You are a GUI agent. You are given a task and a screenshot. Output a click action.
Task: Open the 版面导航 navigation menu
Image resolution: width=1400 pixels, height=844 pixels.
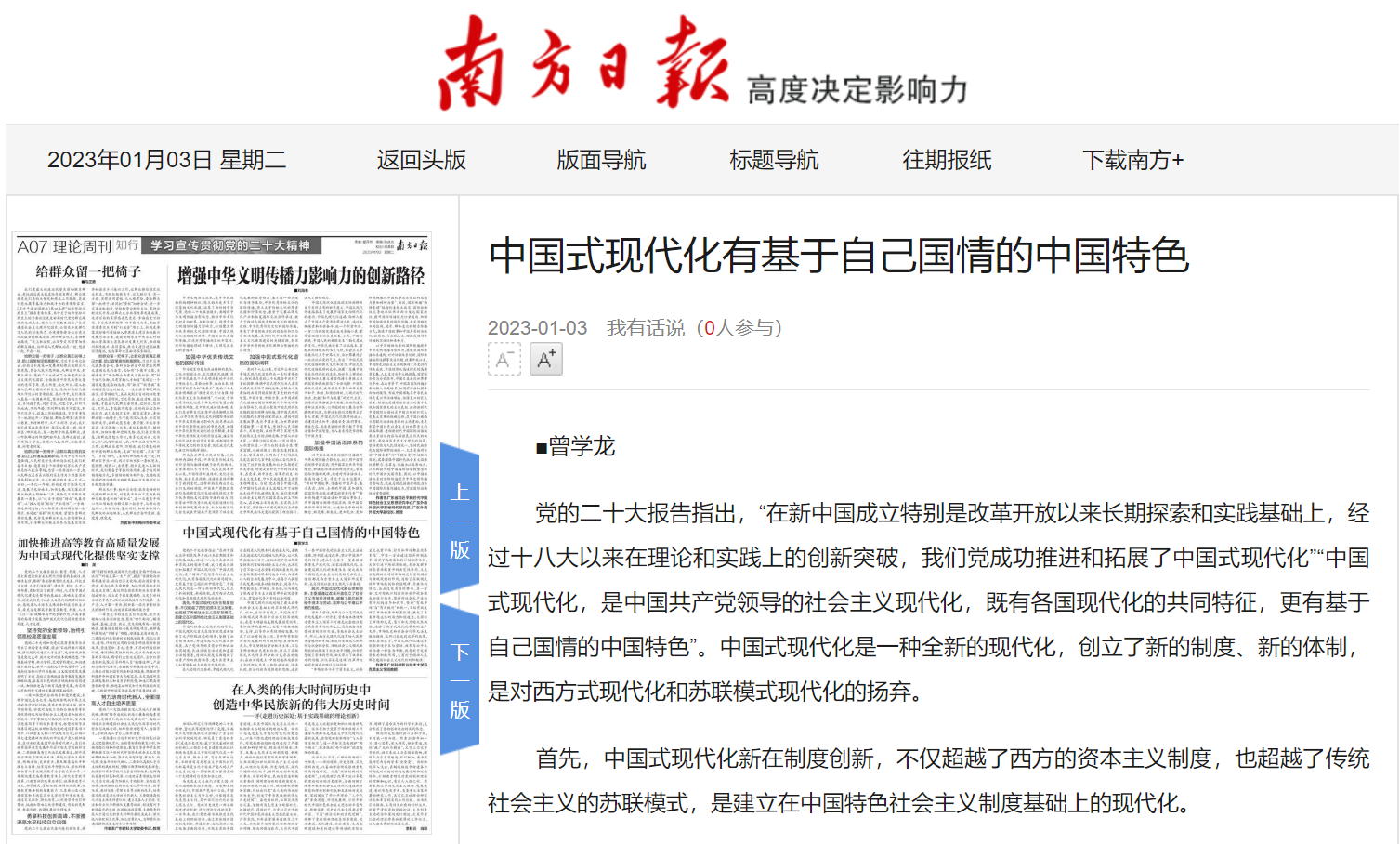click(599, 159)
